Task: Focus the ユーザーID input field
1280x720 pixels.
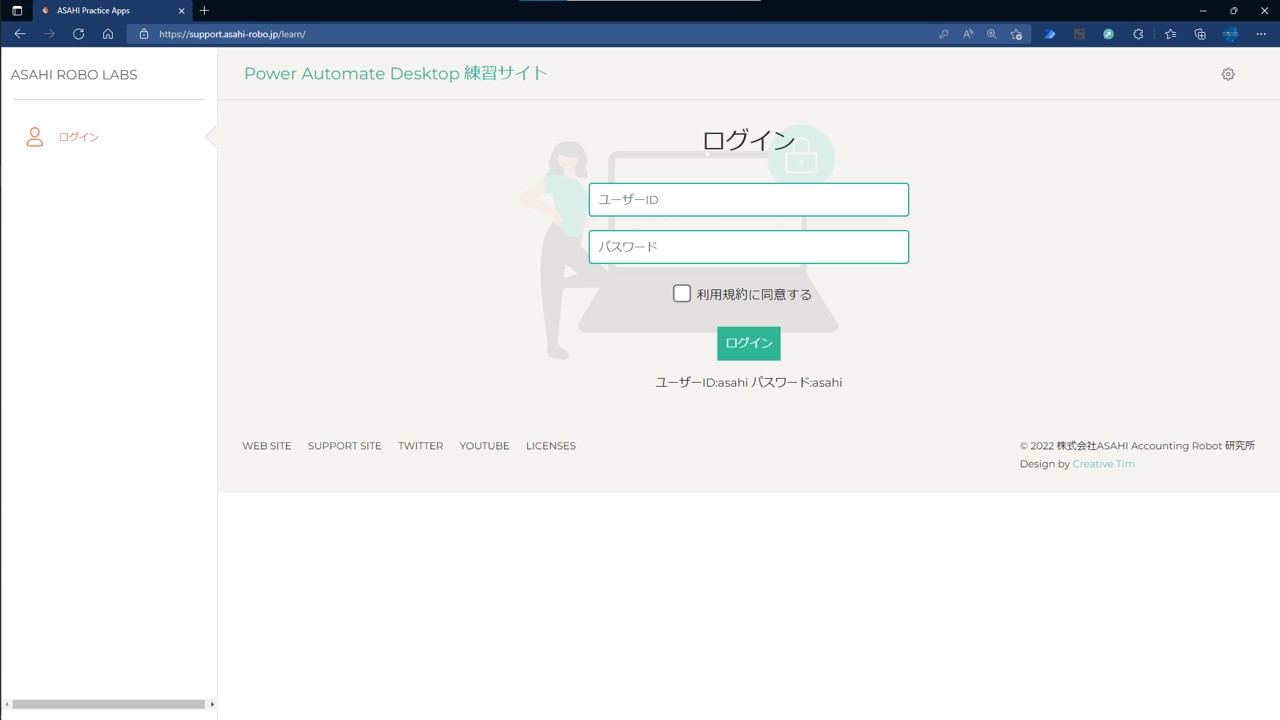Action: (749, 200)
